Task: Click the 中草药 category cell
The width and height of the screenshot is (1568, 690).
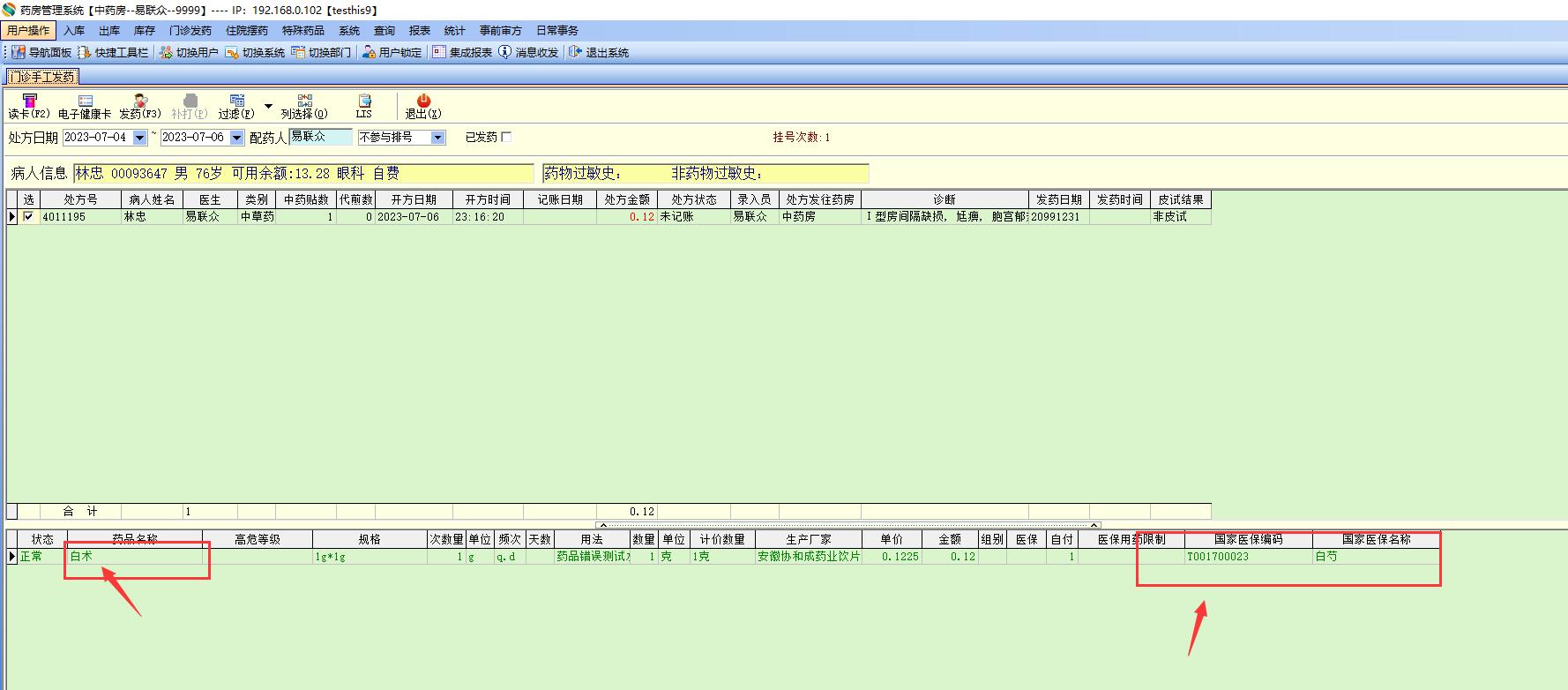Action: pyautogui.click(x=258, y=217)
